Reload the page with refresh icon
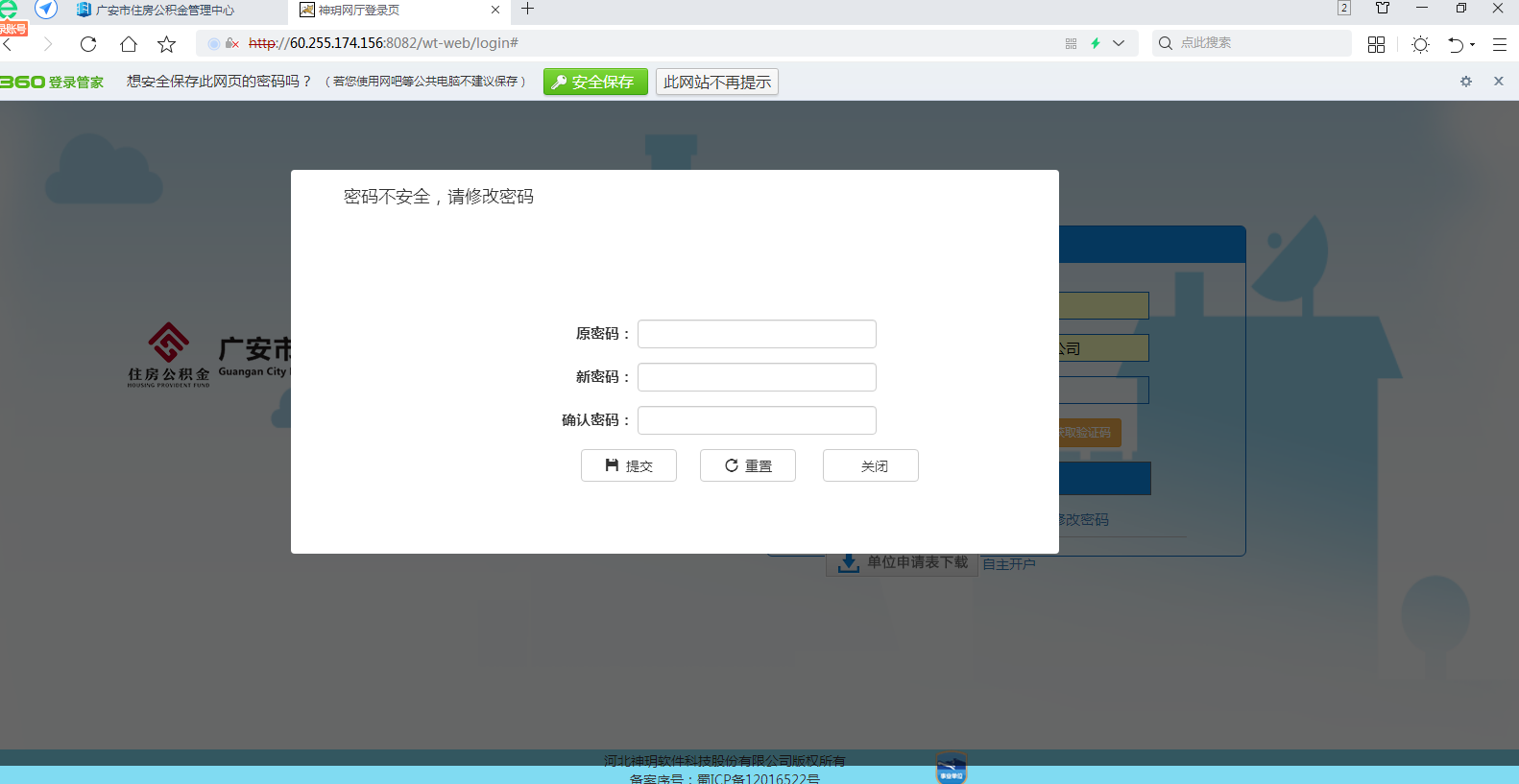This screenshot has height=784, width=1519. (x=88, y=44)
